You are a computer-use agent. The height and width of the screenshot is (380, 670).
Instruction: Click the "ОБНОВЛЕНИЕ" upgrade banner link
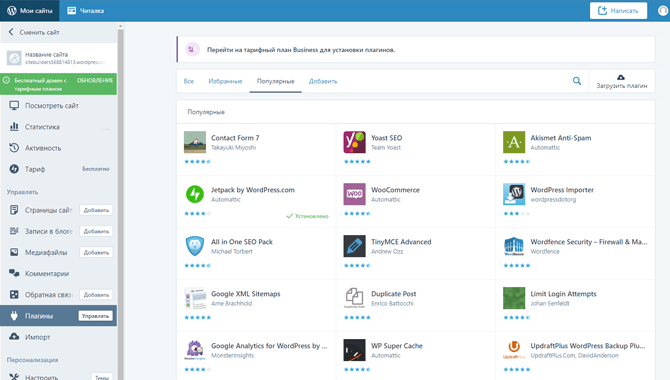95,80
